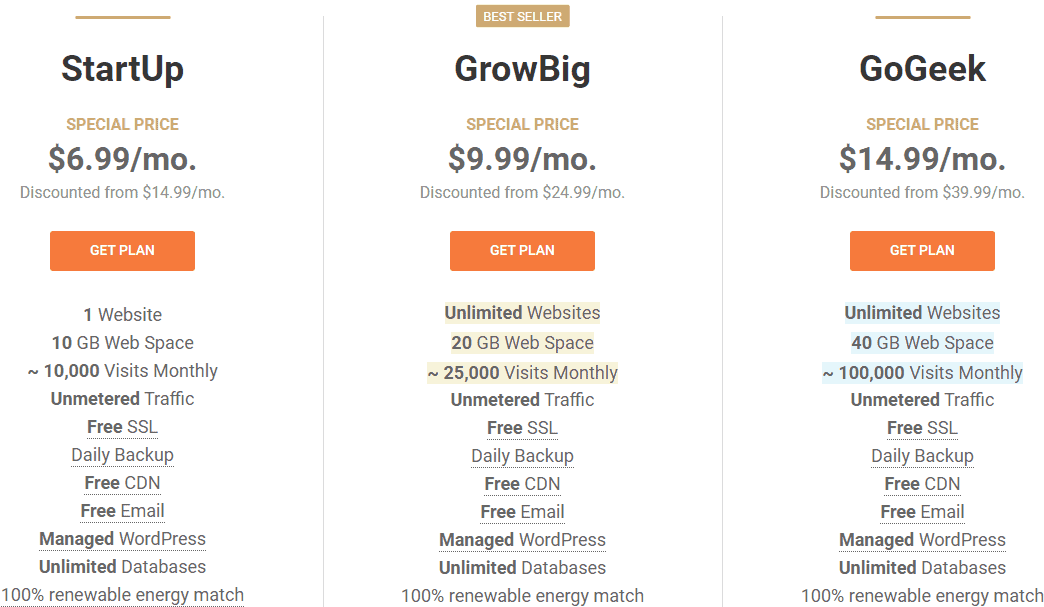Open 10,000 Visits Monthly info in StartUp
Image resolution: width=1044 pixels, height=607 pixels.
[x=122, y=371]
